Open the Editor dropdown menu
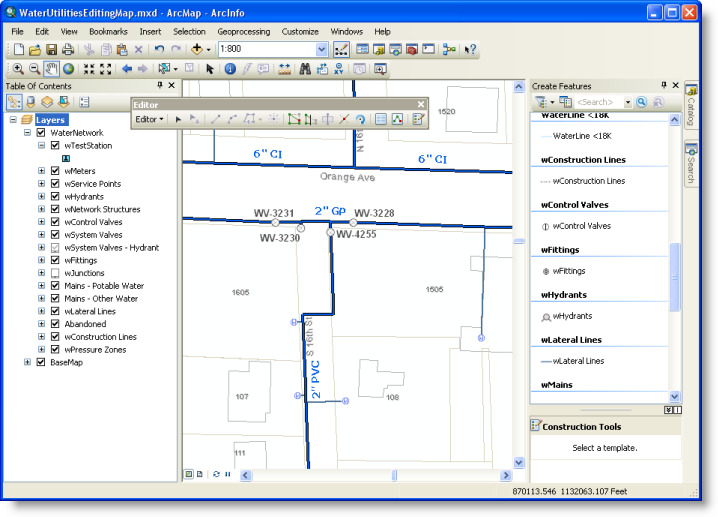The image size is (718, 517). pyautogui.click(x=150, y=119)
